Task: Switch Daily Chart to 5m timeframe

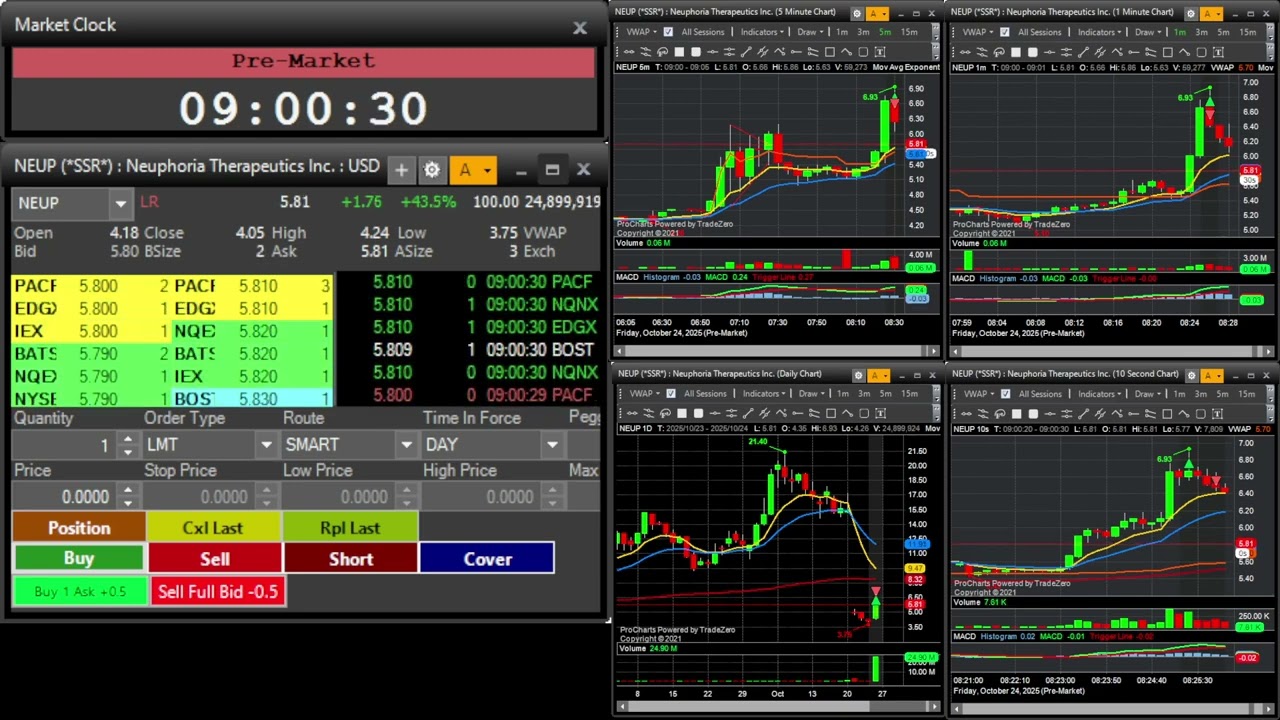Action: pos(885,393)
